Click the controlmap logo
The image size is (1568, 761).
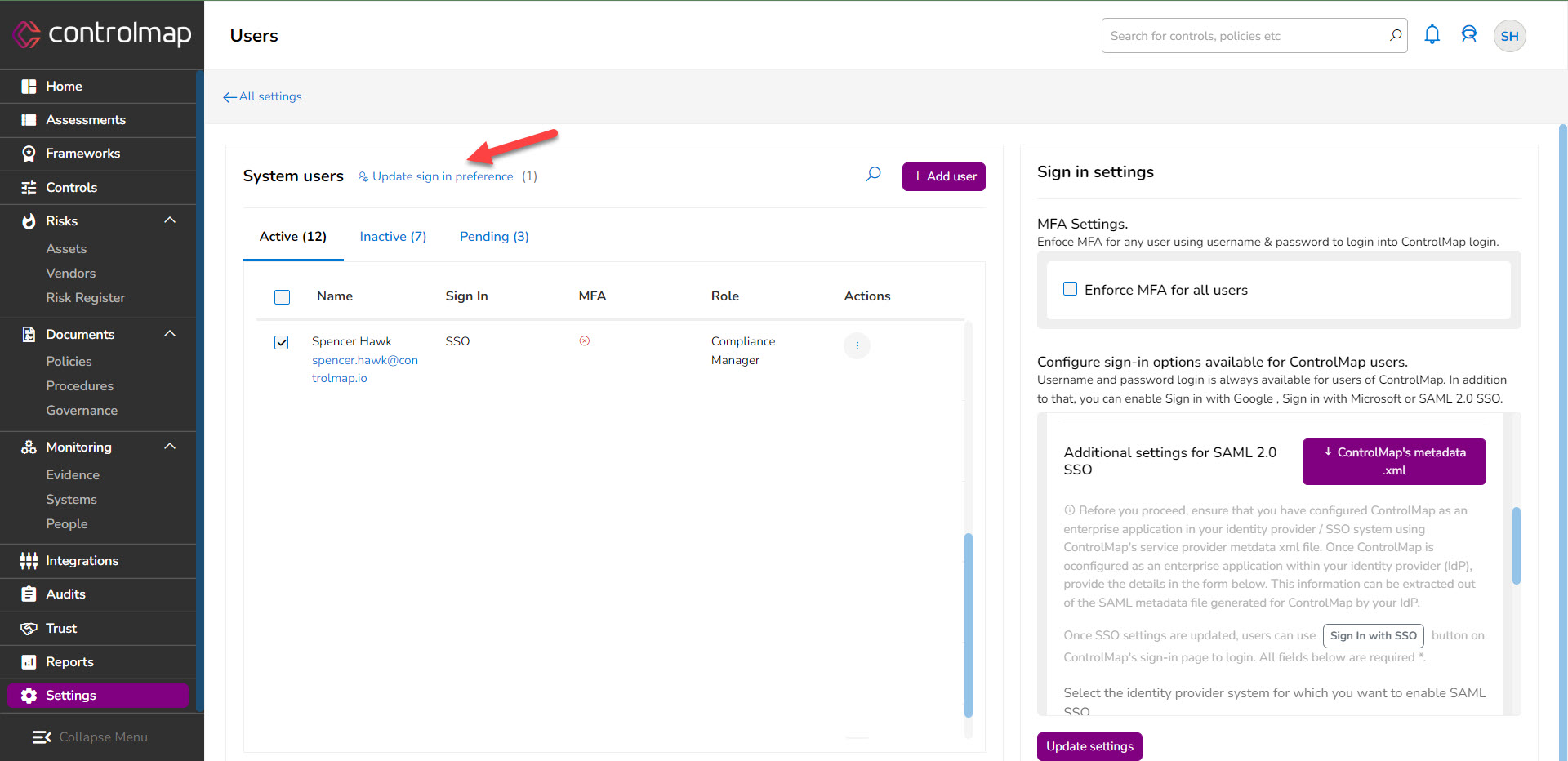(x=102, y=34)
